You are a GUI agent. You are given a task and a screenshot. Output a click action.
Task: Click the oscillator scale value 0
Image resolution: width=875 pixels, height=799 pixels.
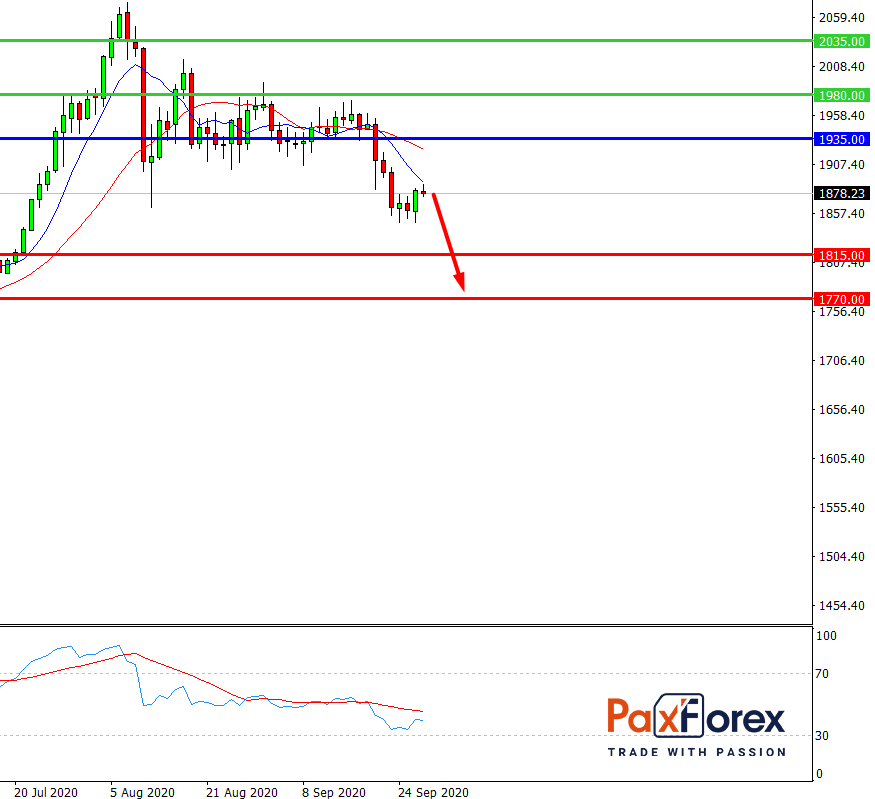click(x=819, y=774)
